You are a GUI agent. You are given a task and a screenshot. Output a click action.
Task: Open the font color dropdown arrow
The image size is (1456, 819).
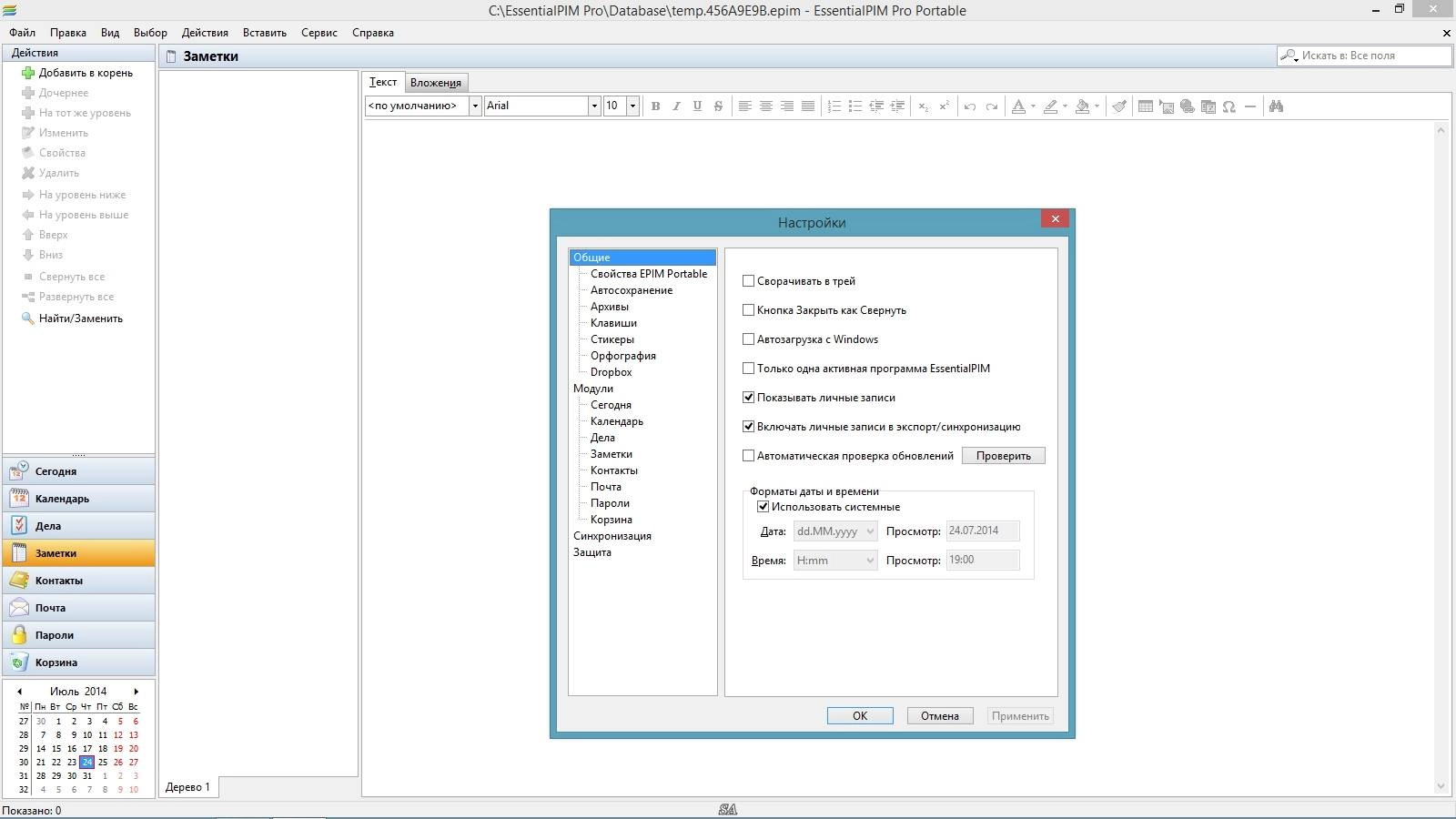coord(1033,106)
